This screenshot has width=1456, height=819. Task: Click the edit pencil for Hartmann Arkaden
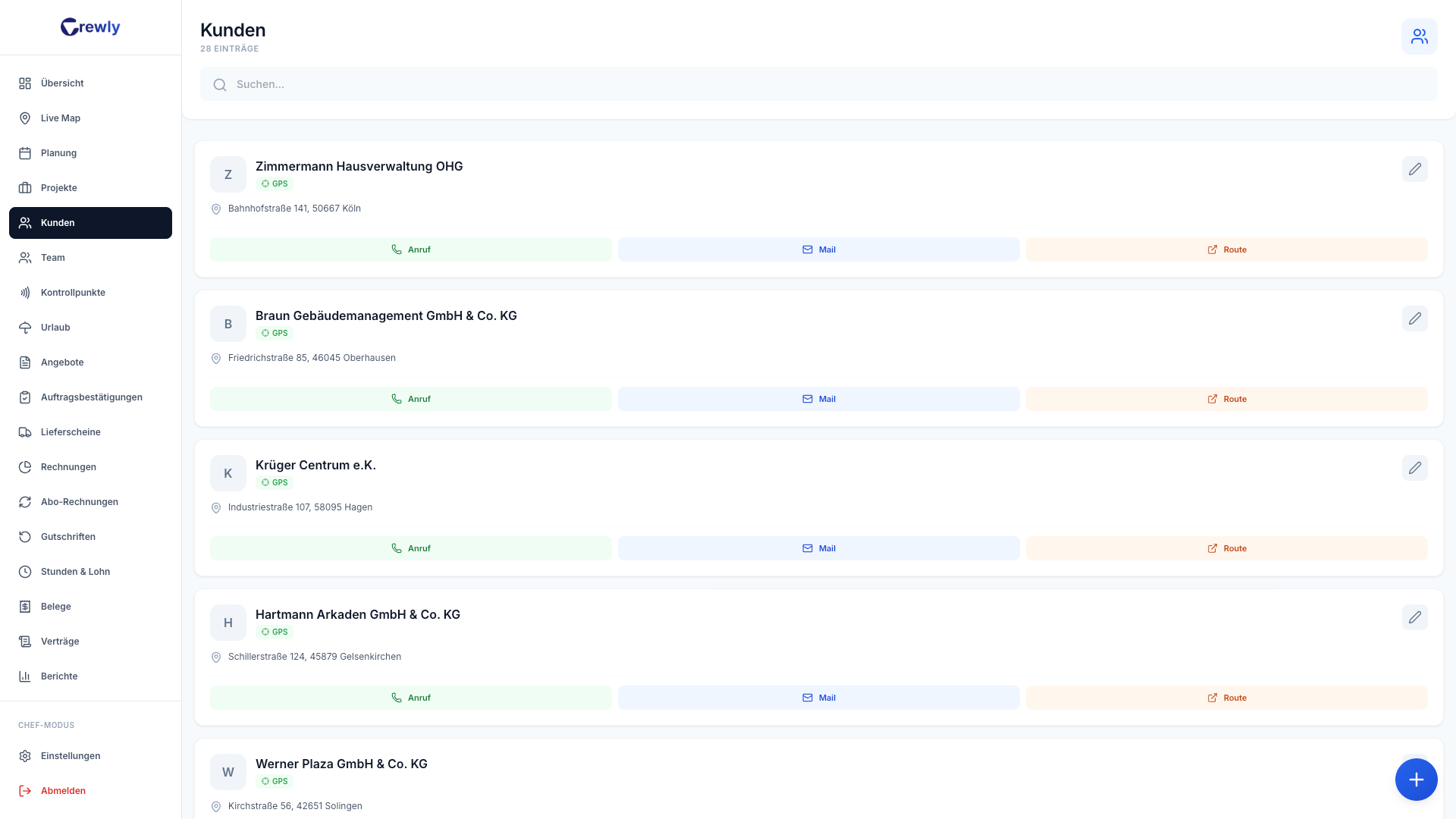[1414, 617]
